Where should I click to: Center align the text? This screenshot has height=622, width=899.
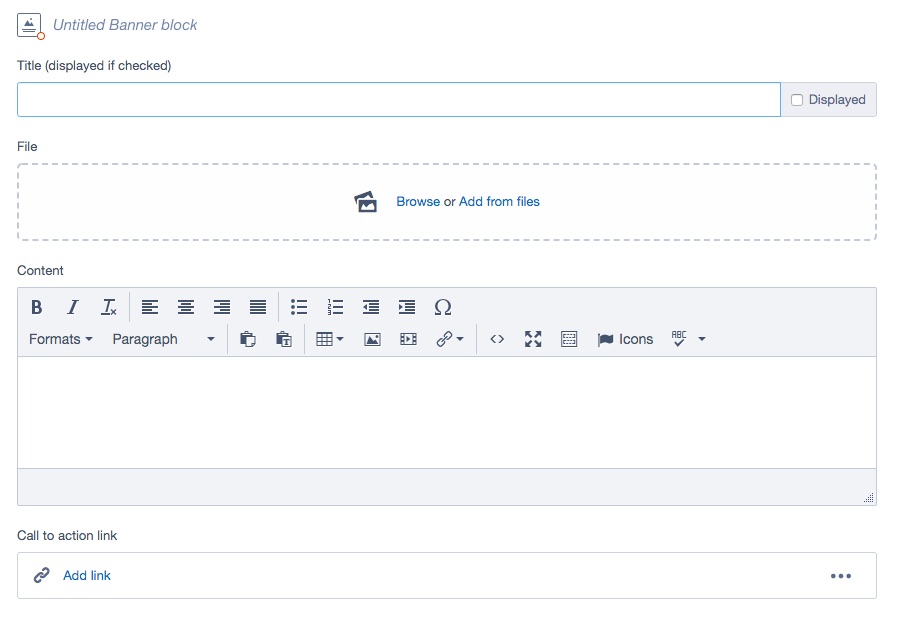[x=186, y=307]
